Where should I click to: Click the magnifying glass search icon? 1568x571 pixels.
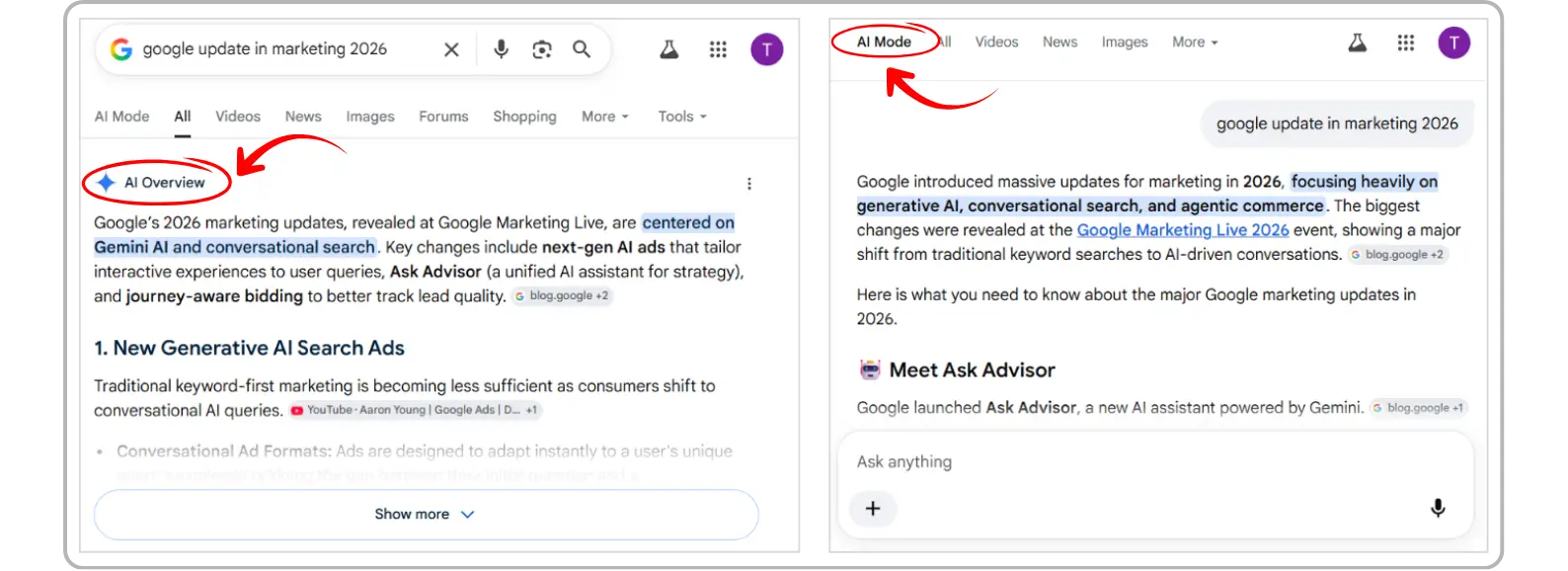click(582, 49)
